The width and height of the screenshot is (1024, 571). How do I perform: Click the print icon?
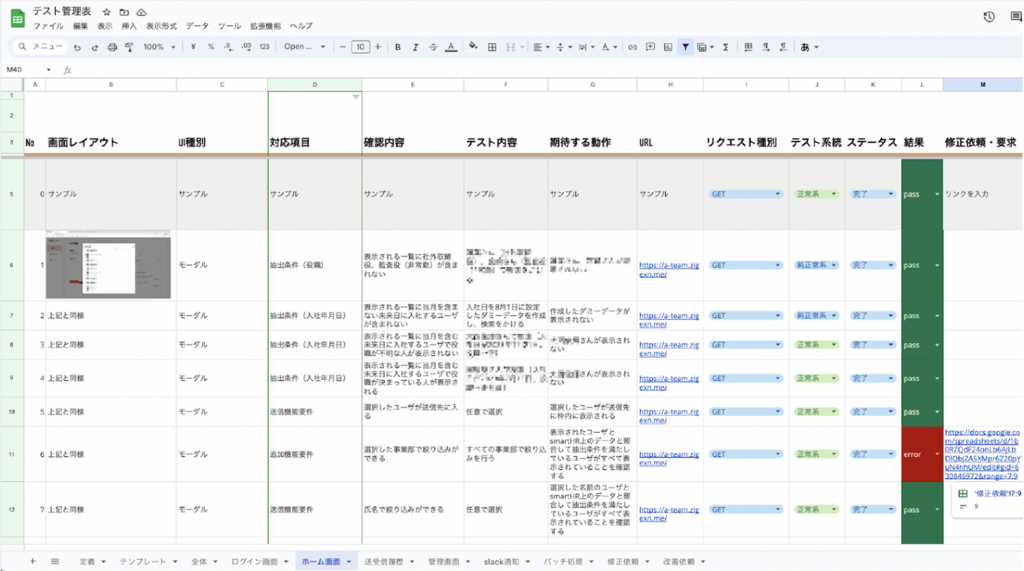pyautogui.click(x=111, y=47)
